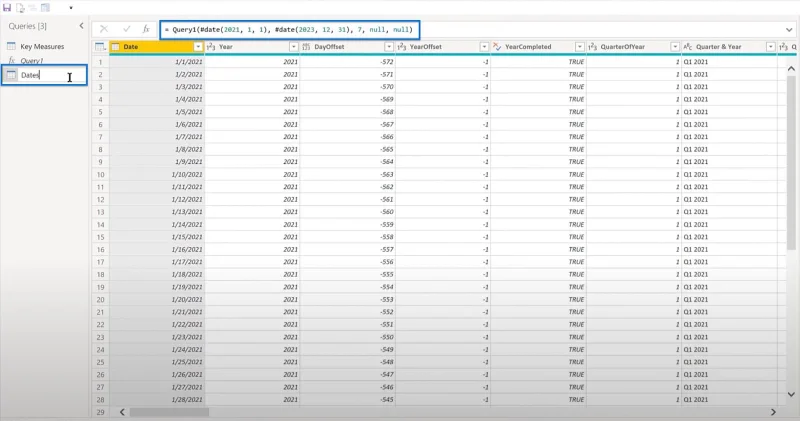Open the table options menu icon

[x=100, y=47]
